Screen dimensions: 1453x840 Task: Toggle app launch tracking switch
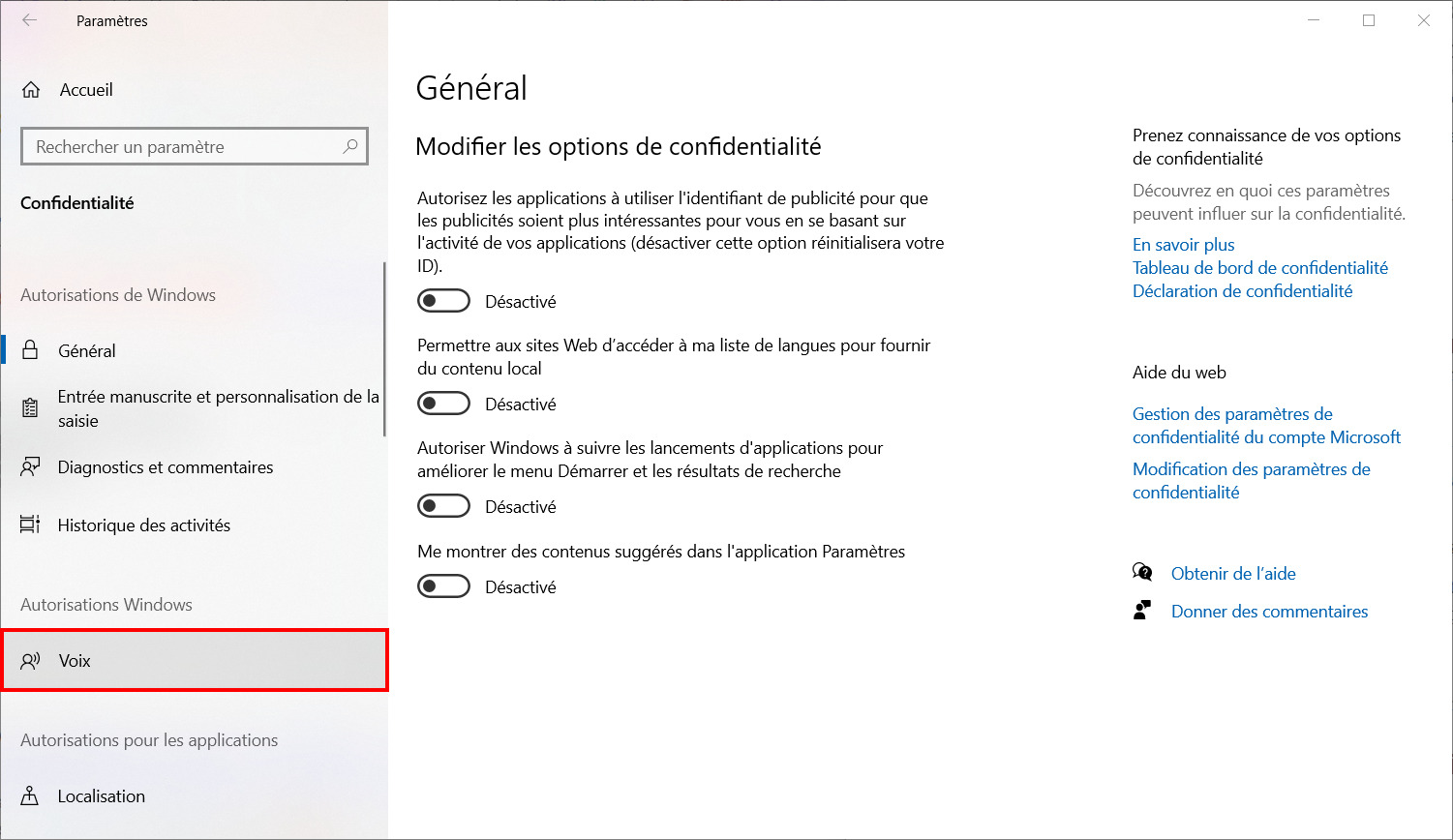coord(443,506)
